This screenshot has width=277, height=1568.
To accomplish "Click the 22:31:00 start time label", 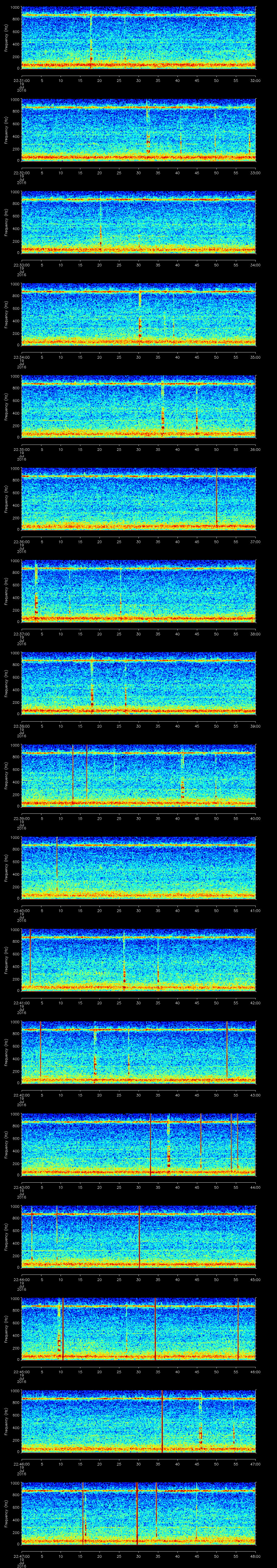I will [22, 80].
